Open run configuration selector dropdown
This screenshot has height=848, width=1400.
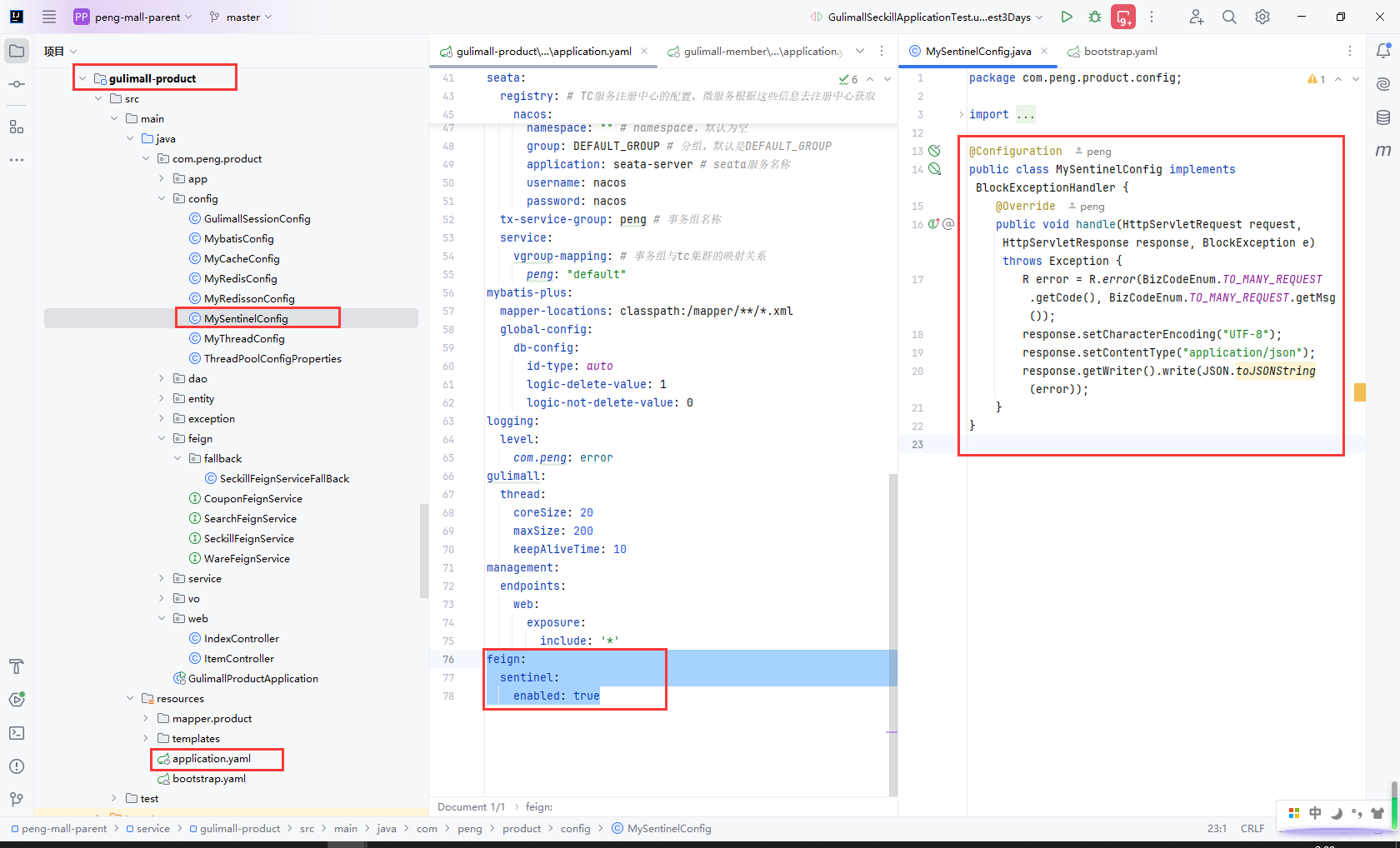(927, 17)
